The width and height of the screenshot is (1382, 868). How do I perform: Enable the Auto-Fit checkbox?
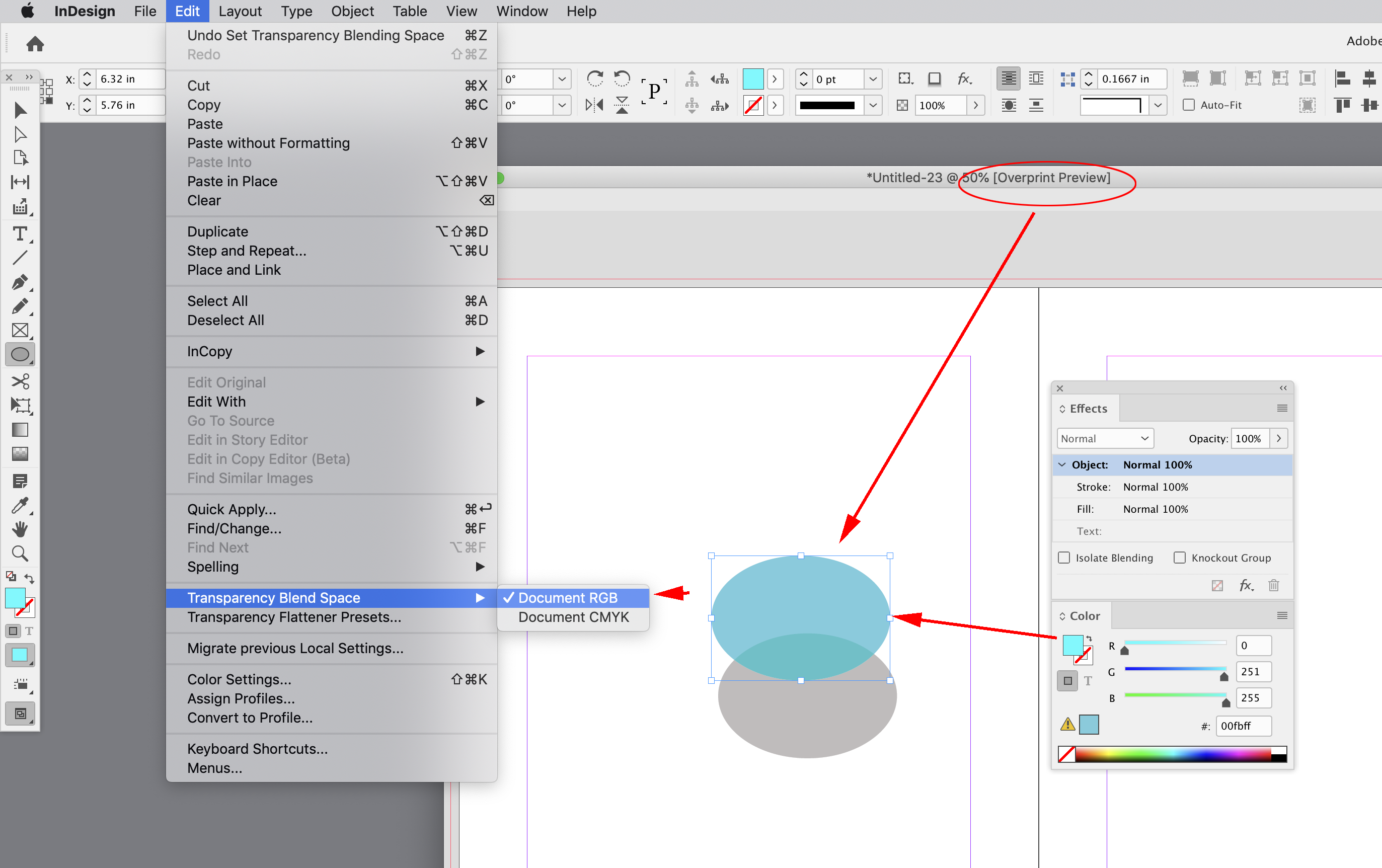coord(1188,105)
